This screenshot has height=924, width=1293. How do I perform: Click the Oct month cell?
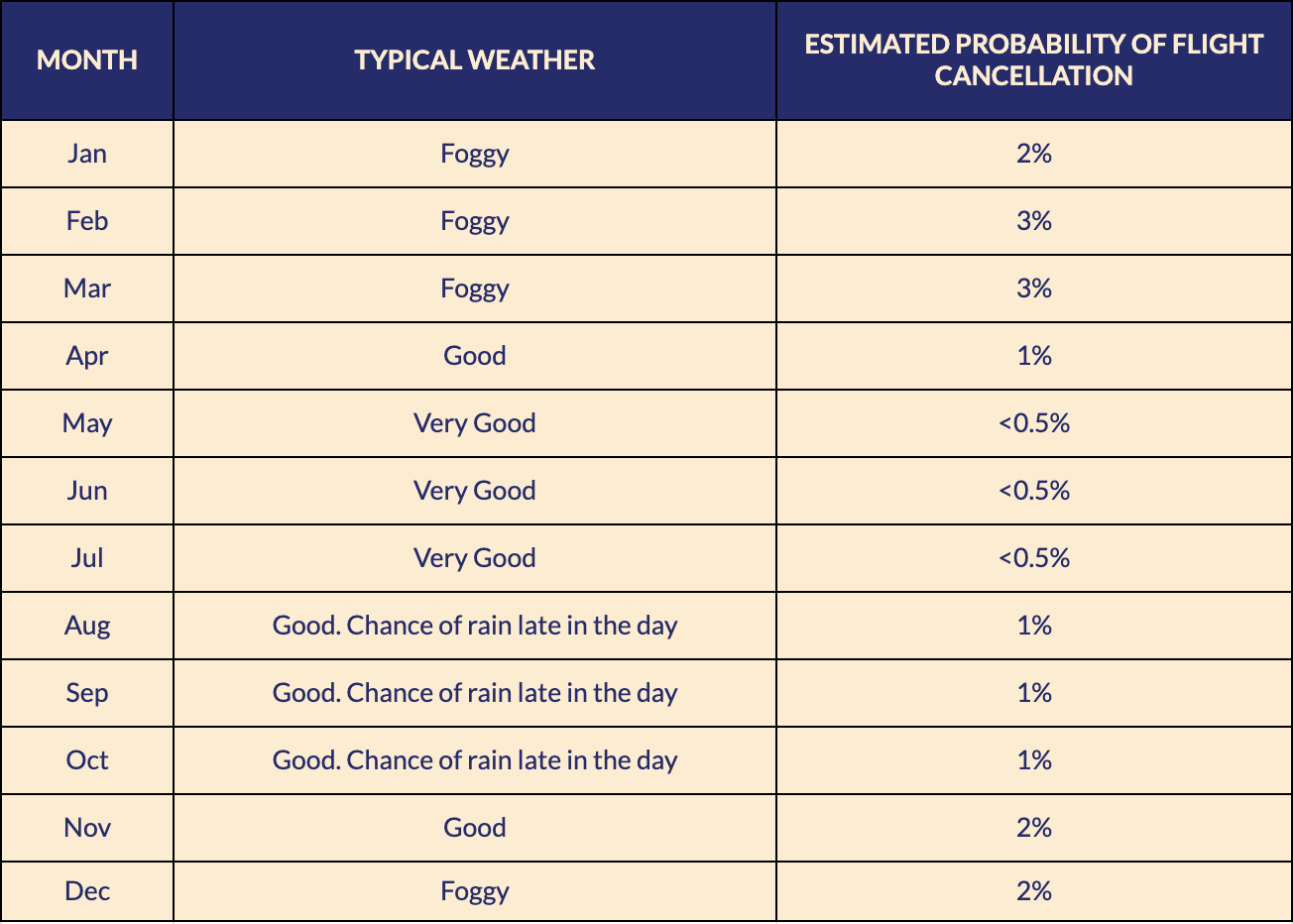tap(87, 760)
